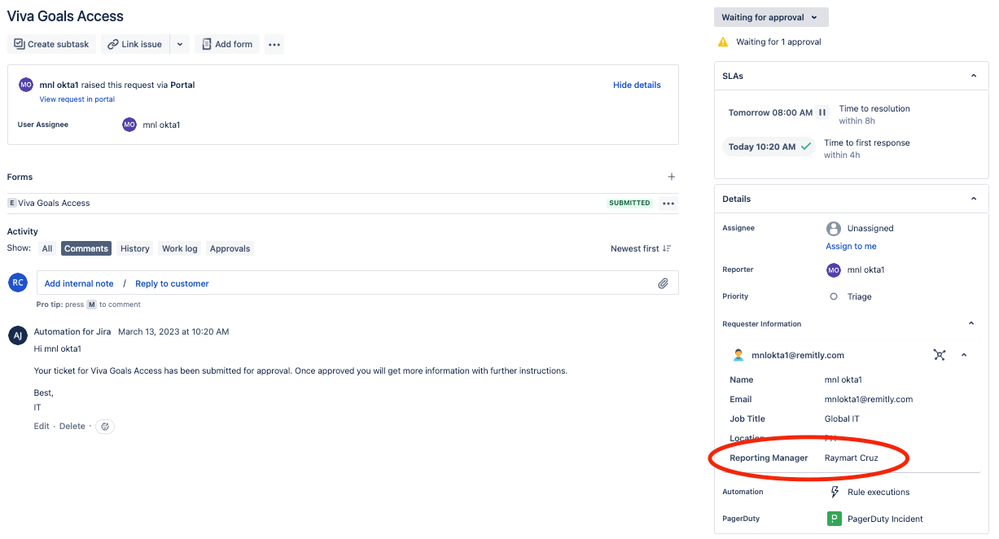Open View request in portal link

(x=77, y=99)
